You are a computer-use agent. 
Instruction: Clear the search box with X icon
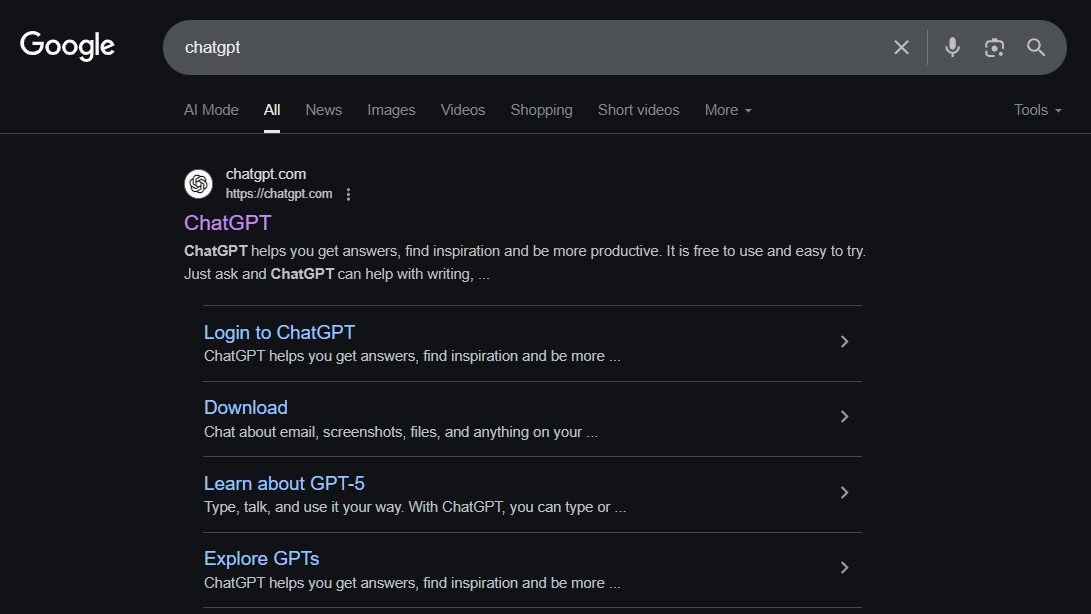click(901, 47)
